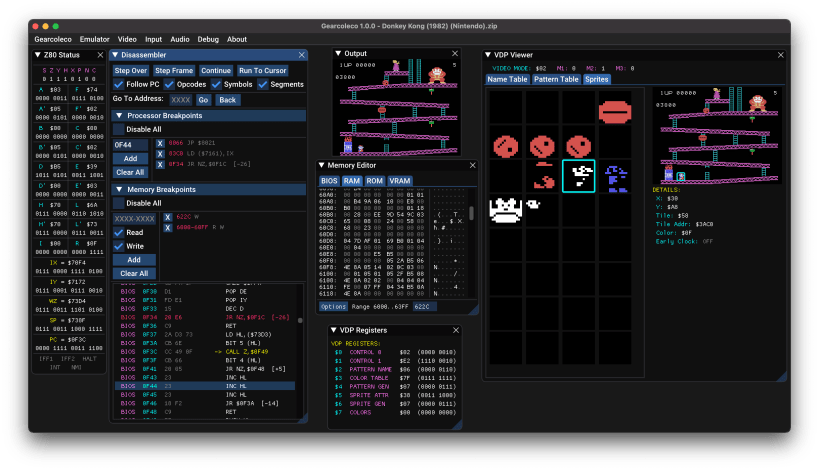The width and height of the screenshot is (819, 470).
Task: Click the Go To Address input field
Action: coord(181,100)
